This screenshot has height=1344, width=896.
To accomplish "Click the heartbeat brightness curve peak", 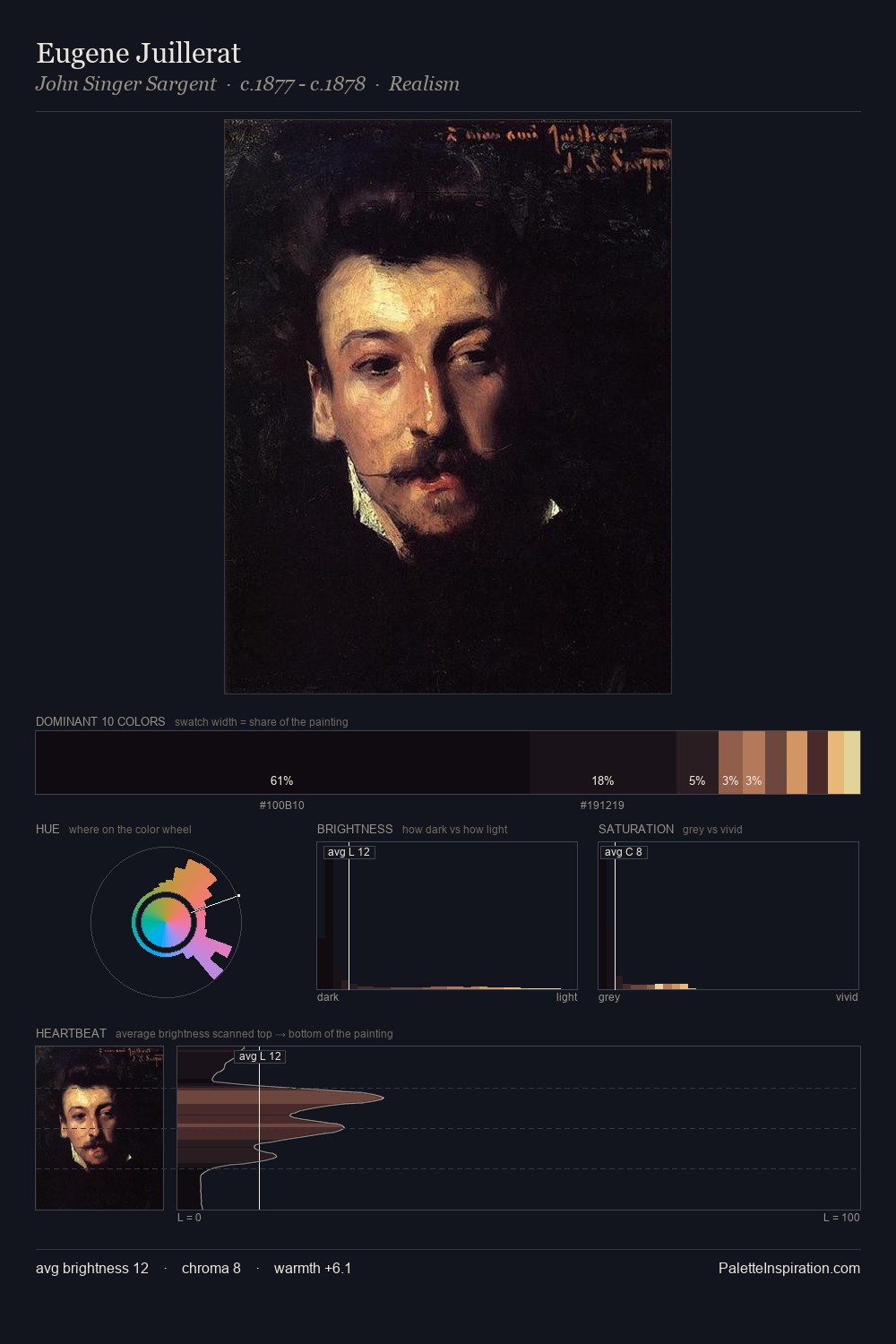I will [x=383, y=1098].
